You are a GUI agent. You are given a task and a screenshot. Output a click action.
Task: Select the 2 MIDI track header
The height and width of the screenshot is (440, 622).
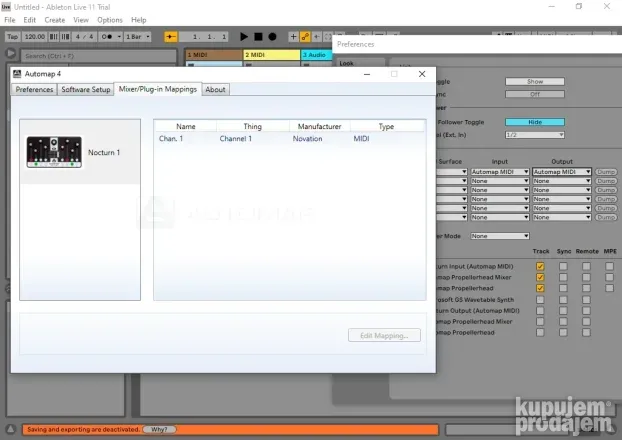pyautogui.click(x=271, y=55)
